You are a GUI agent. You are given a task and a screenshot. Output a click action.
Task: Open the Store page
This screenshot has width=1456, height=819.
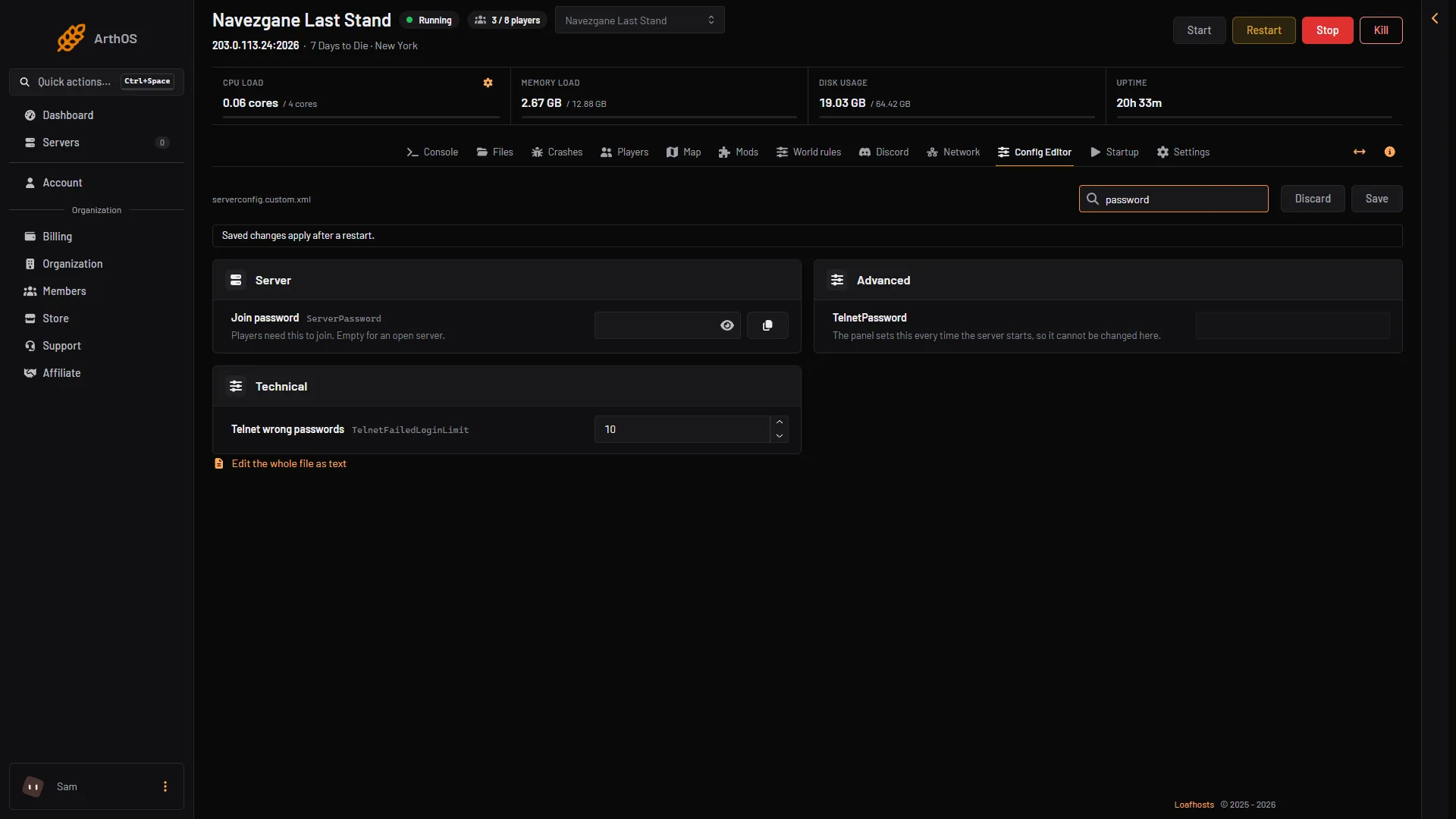click(x=96, y=318)
